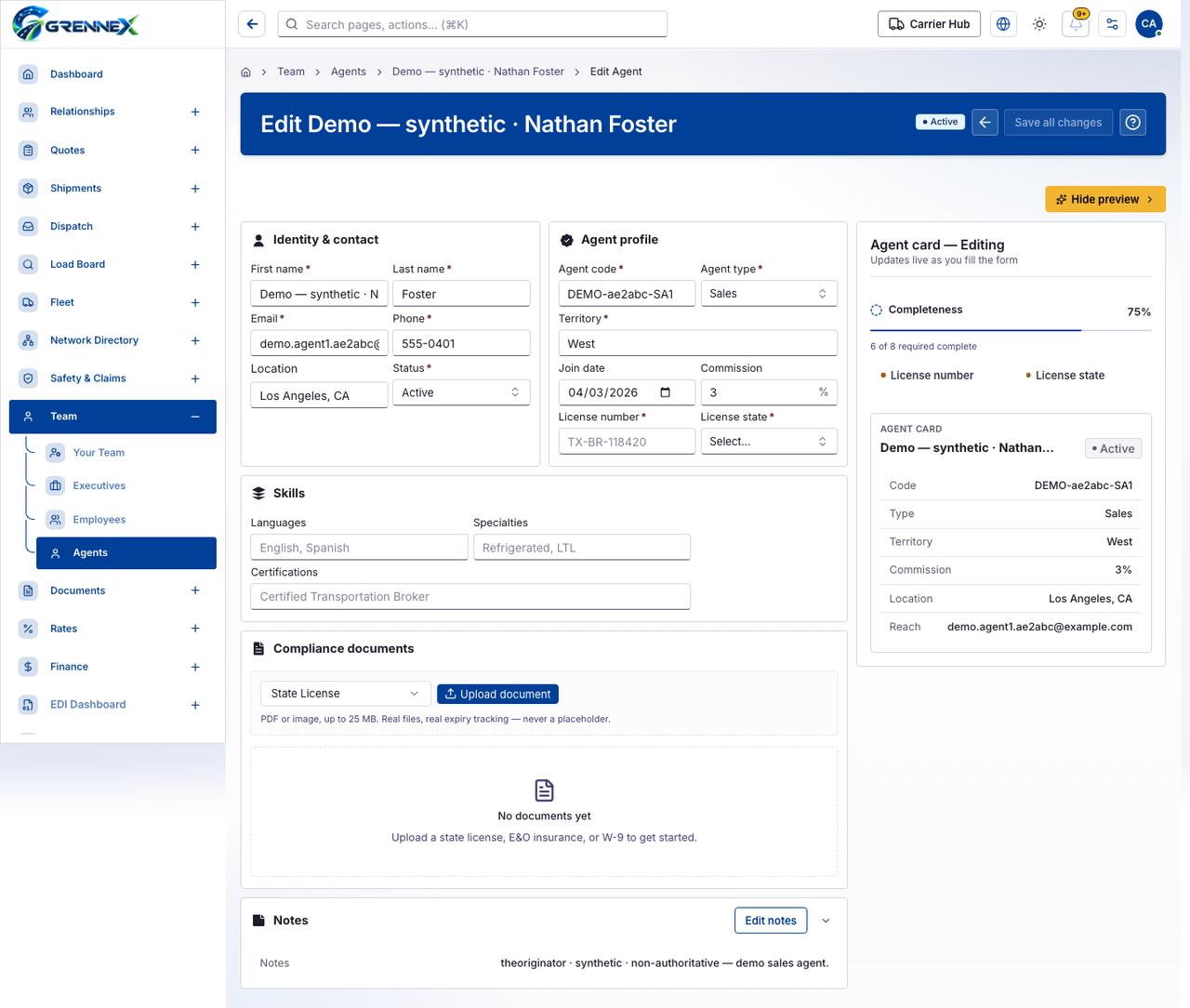Click the Certifications input field

click(x=470, y=597)
